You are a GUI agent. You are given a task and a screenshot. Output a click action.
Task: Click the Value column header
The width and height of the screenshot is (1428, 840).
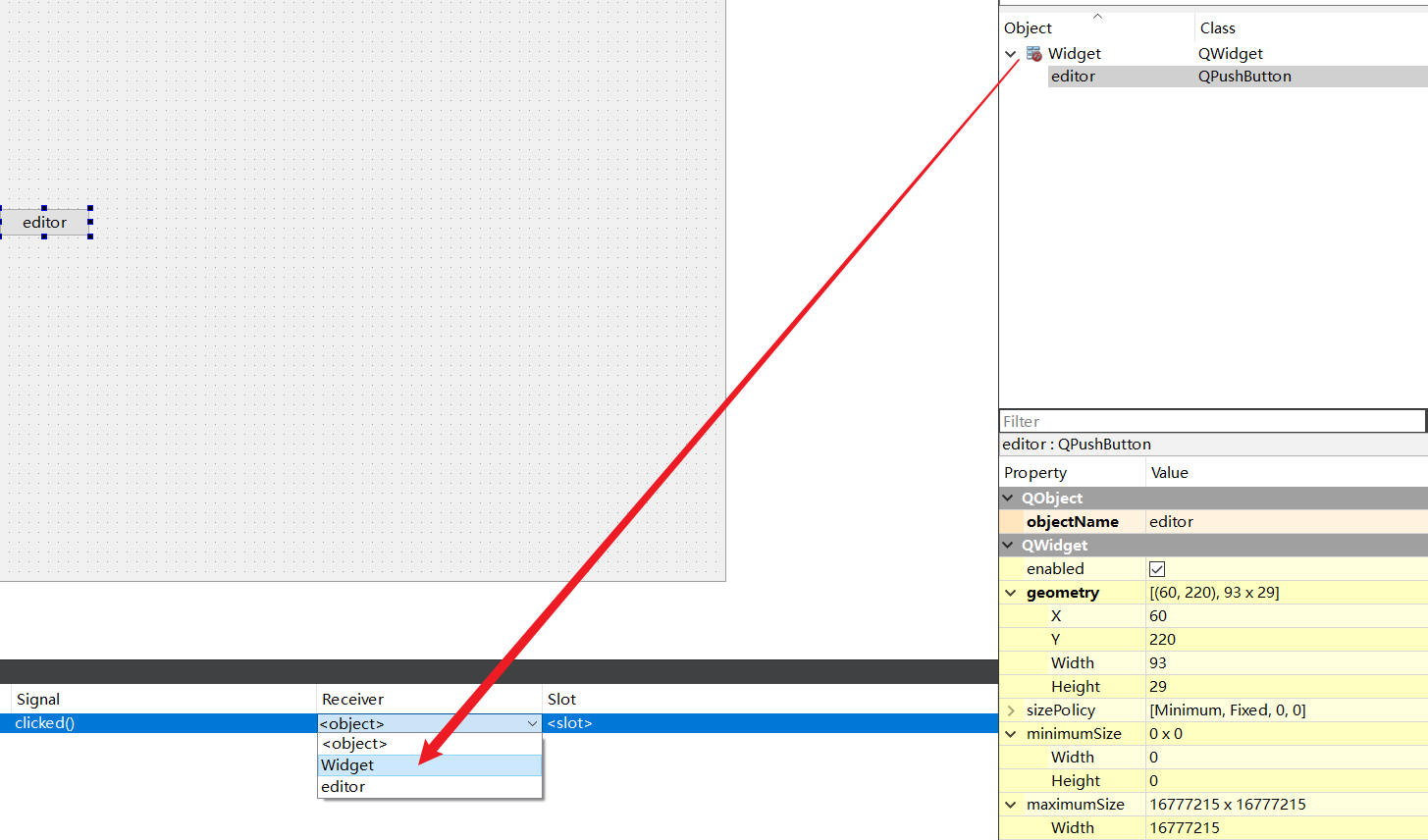tap(1287, 473)
